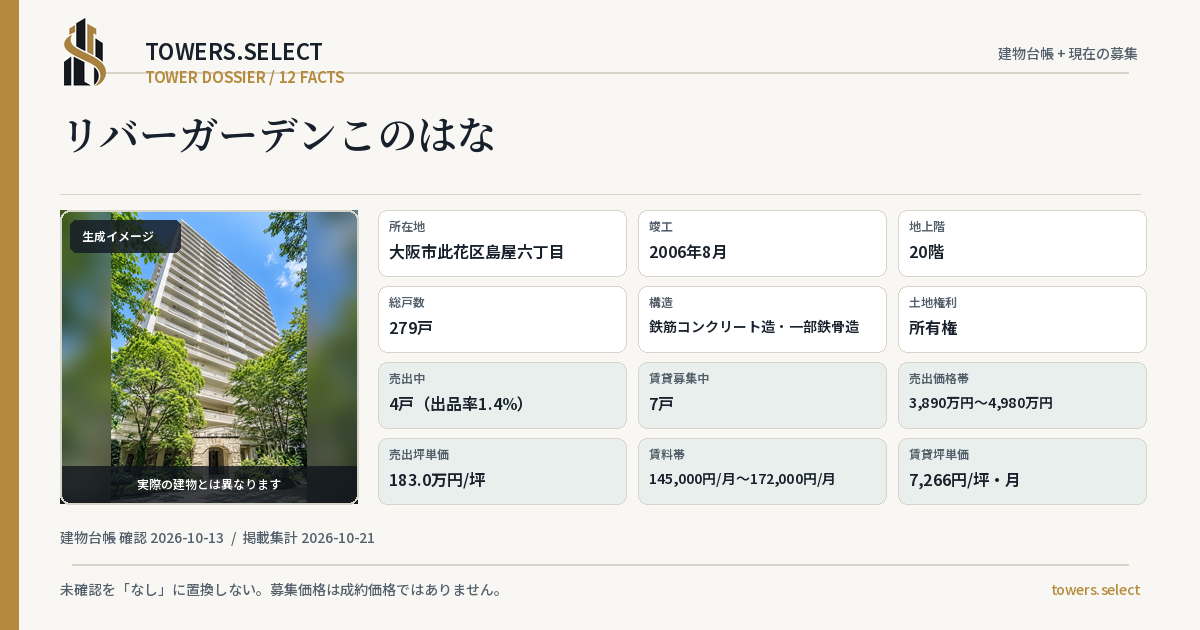Click the 売出中 label
Image resolution: width=1200 pixels, height=630 pixels.
click(407, 378)
